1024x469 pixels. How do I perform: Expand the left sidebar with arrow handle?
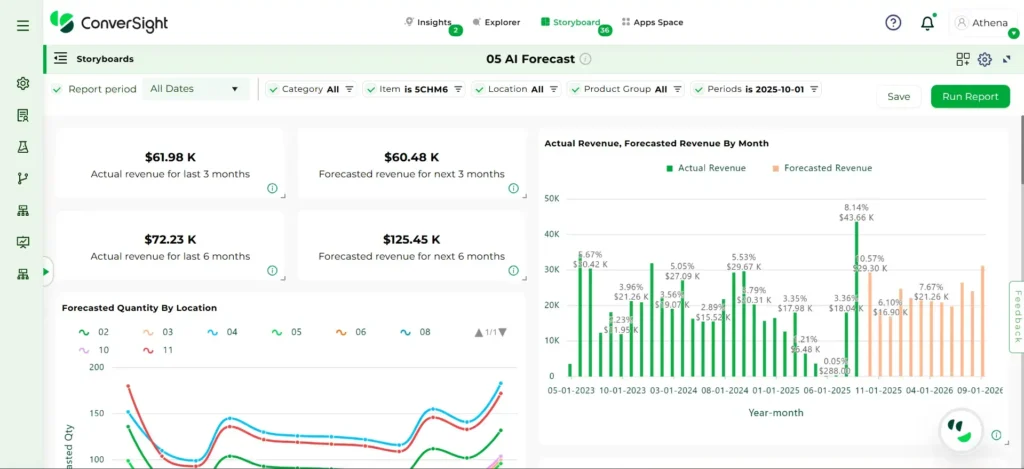pyautogui.click(x=46, y=270)
